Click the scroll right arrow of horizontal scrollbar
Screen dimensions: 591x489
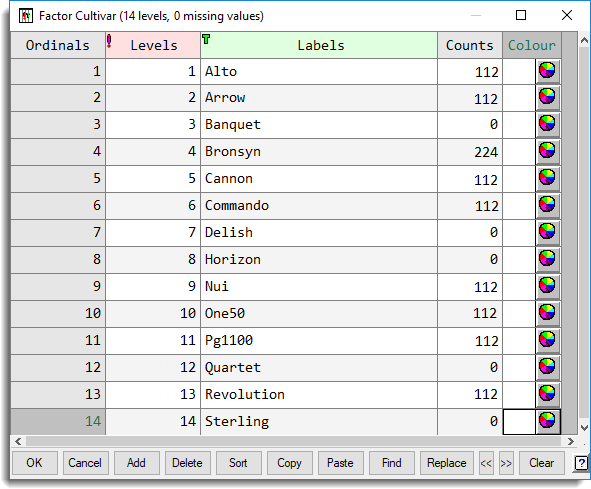pos(571,441)
